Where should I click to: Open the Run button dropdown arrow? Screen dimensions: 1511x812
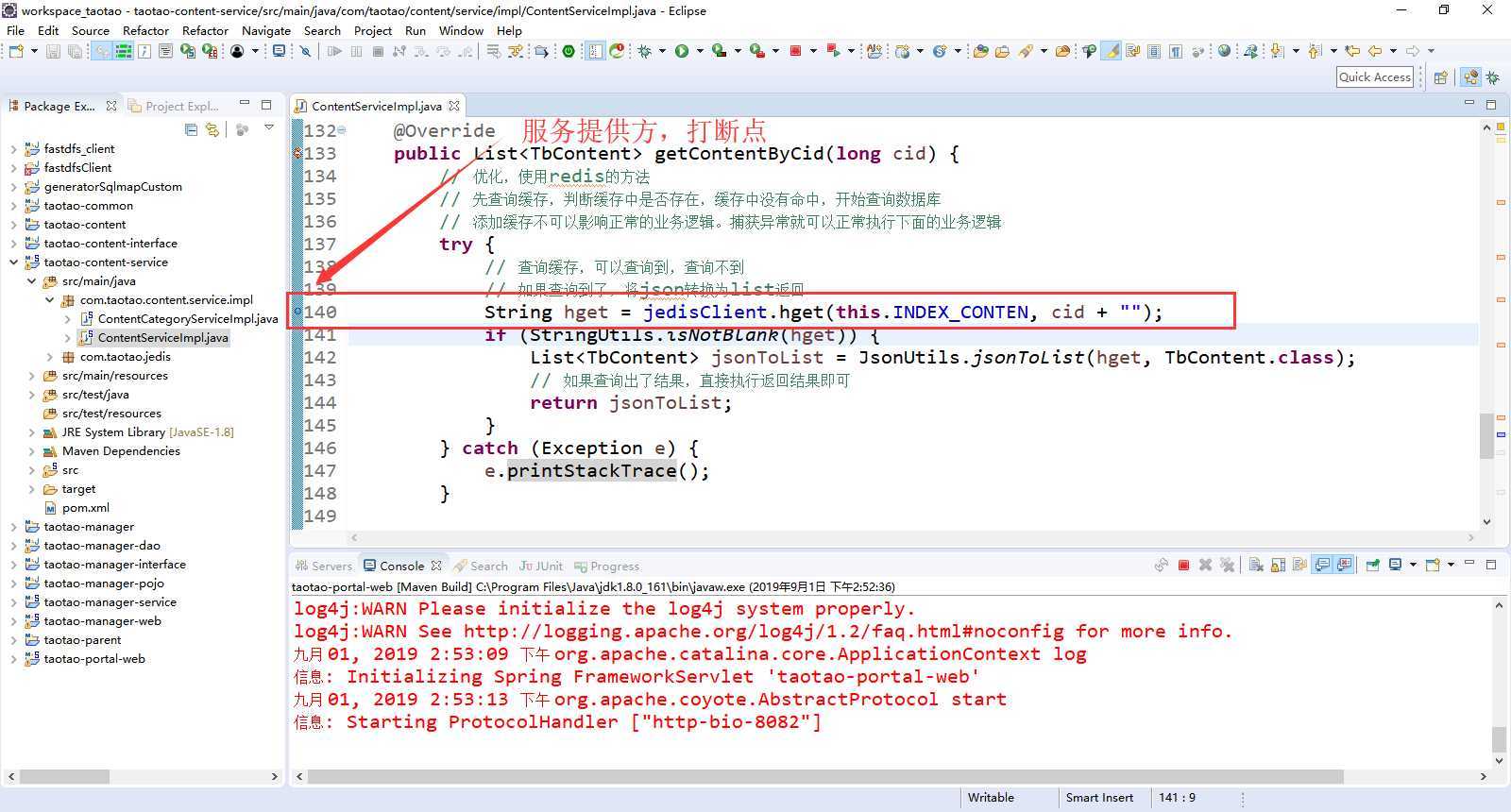(700, 51)
